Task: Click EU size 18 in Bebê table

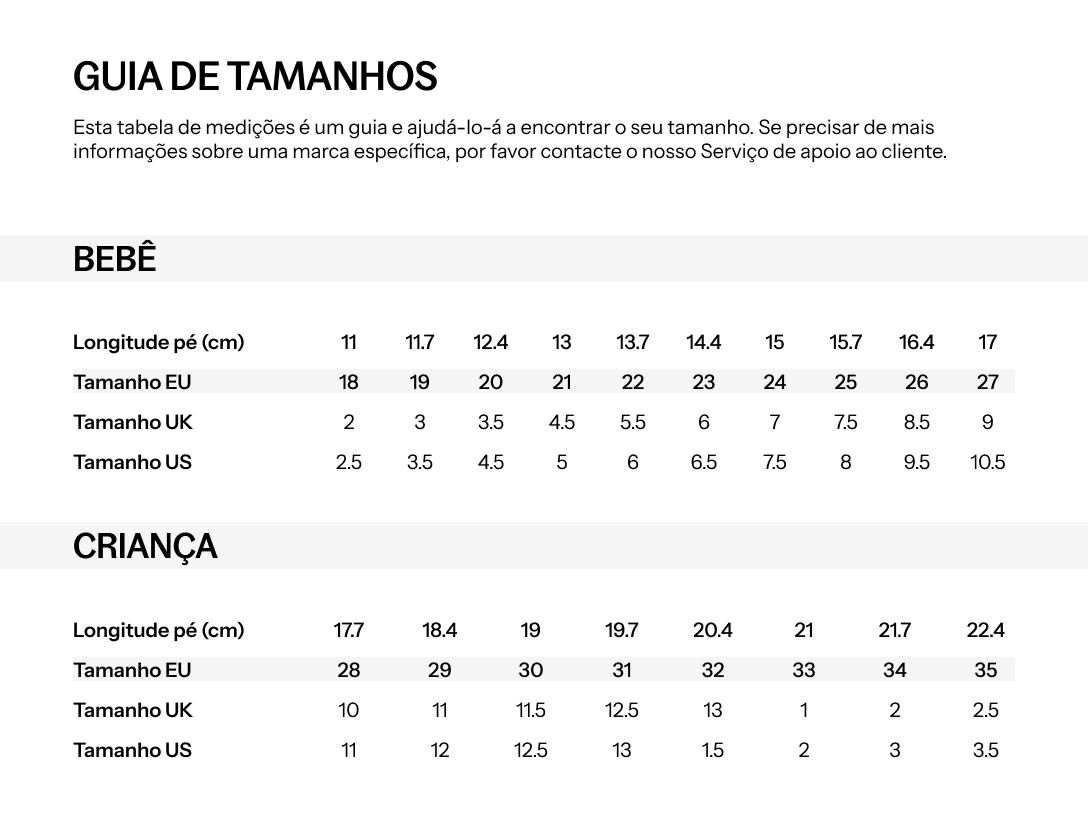Action: (x=348, y=382)
